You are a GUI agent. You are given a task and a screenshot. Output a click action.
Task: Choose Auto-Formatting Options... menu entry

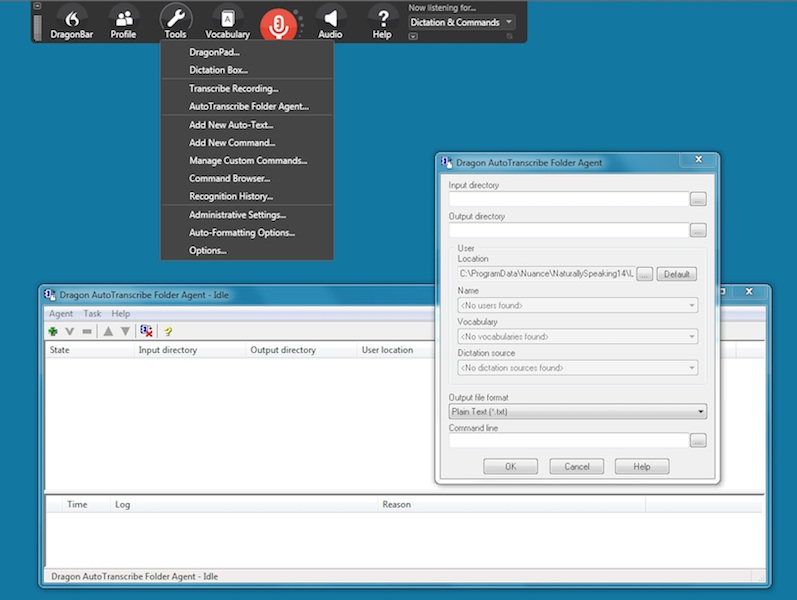(x=242, y=233)
